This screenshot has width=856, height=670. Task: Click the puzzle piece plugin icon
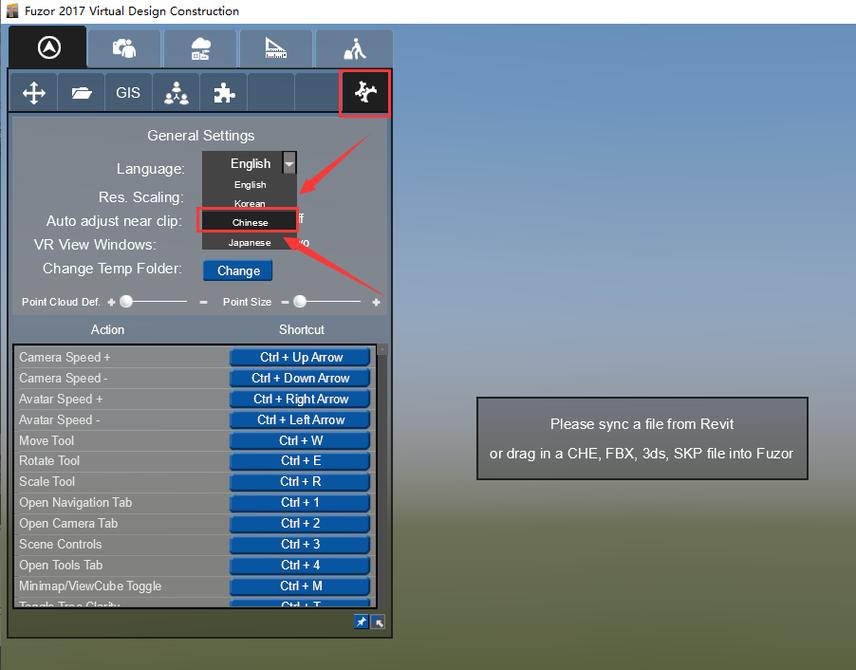pos(224,93)
